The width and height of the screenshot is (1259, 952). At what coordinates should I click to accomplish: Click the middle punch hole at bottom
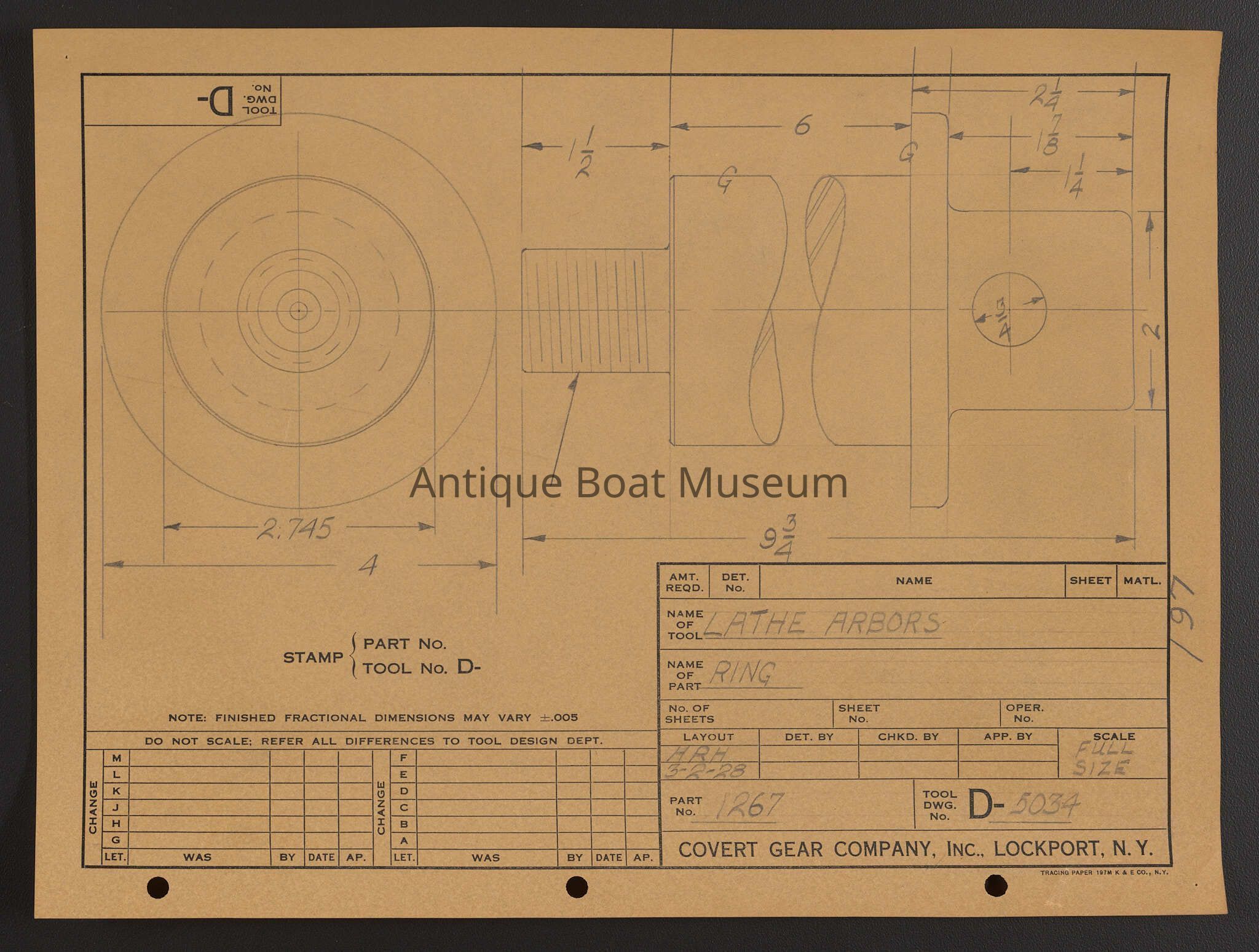576,886
